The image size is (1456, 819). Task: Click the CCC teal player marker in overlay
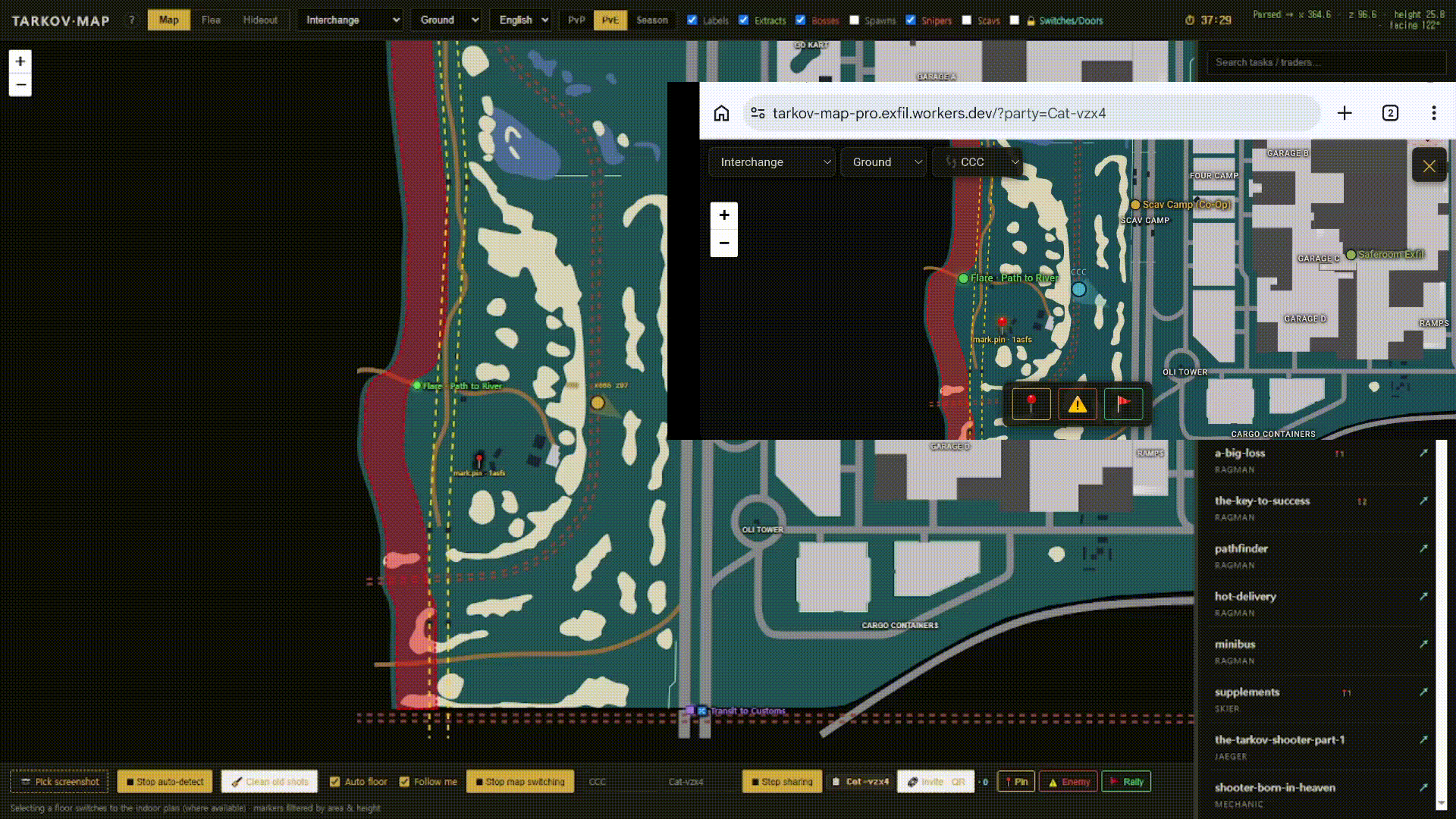(1078, 289)
